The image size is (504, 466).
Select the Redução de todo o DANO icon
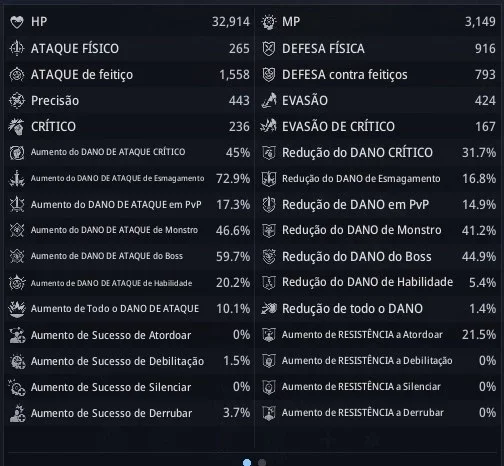[269, 309]
